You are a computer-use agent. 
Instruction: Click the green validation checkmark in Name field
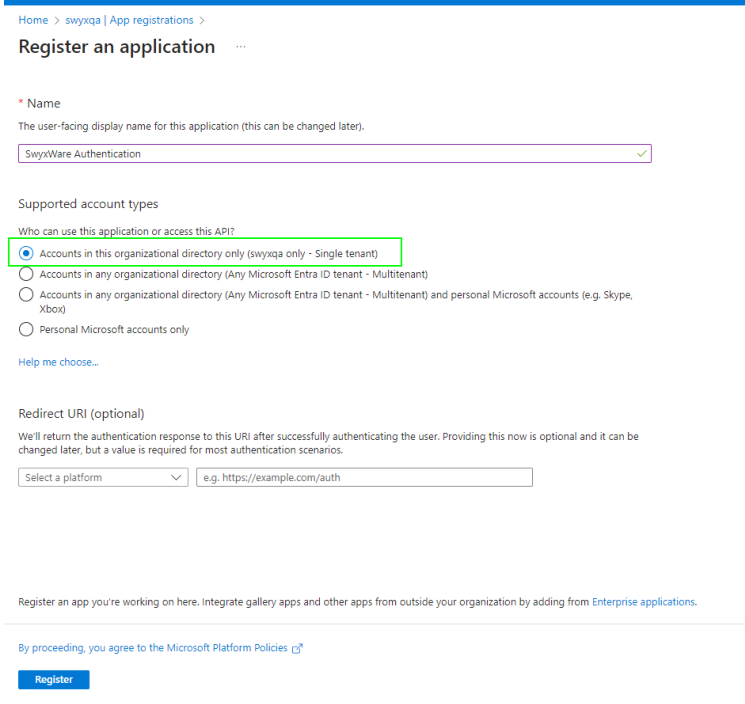[641, 154]
